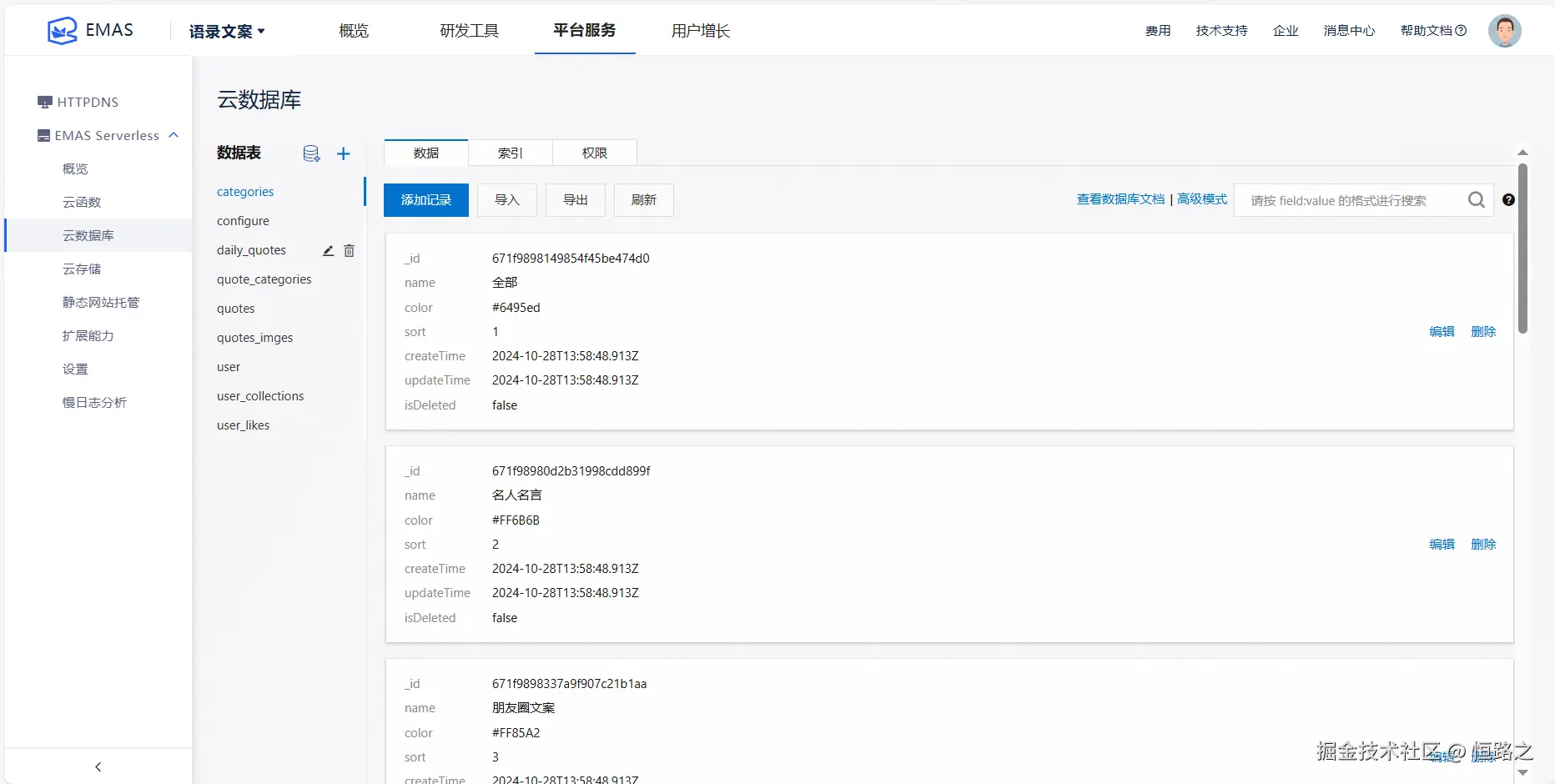Image resolution: width=1555 pixels, height=784 pixels.
Task: Switch to the 数据 tab
Action: pyautogui.click(x=426, y=153)
